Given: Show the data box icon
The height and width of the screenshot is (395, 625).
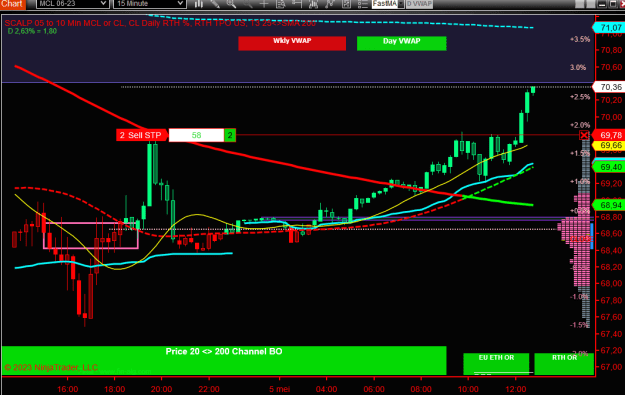Looking at the screenshot, I should [x=280, y=4].
